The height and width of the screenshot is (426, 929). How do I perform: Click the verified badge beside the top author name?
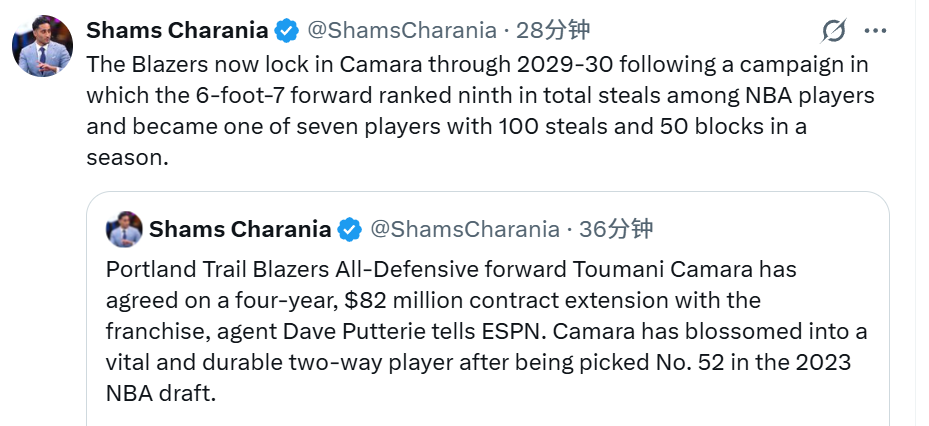pos(287,30)
